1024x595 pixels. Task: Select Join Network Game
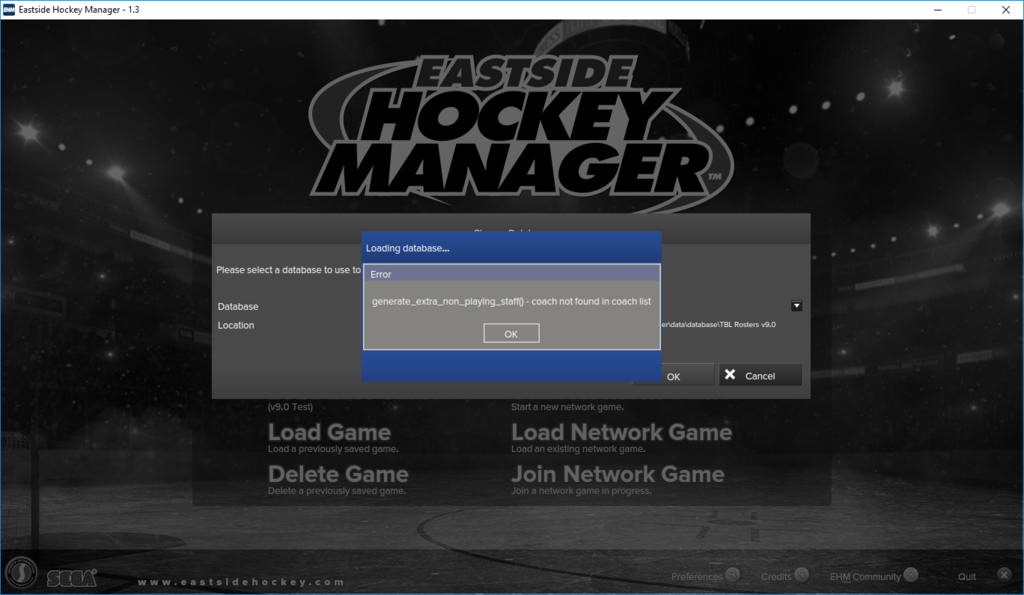coord(618,474)
